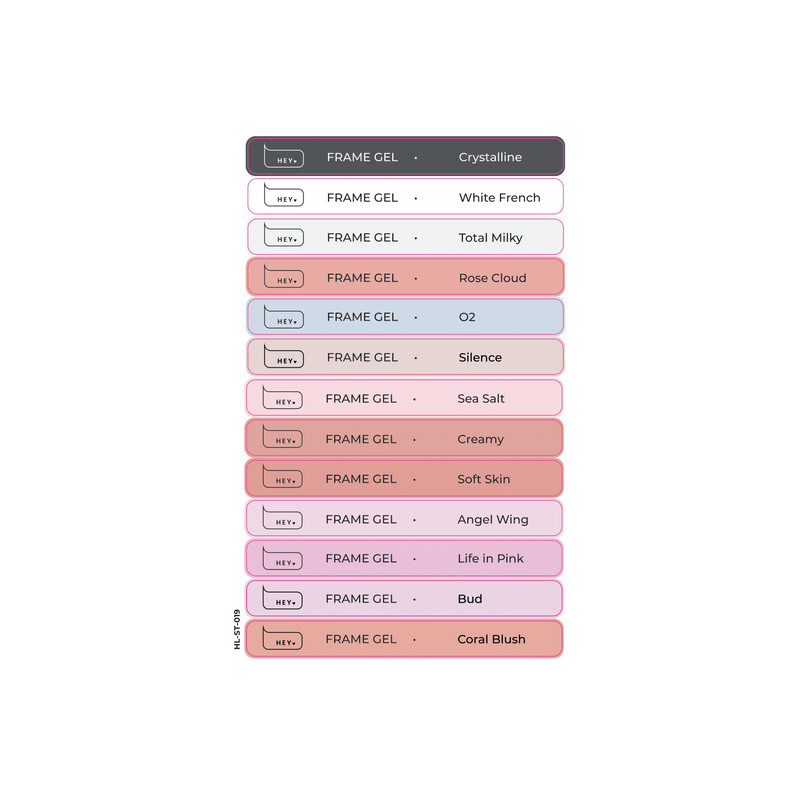Select the FRAME GEL text on the O2 row

point(362,317)
